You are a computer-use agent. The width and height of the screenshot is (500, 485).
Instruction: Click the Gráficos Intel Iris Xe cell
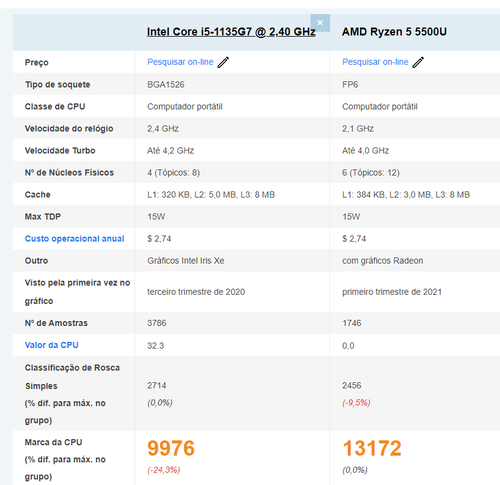[186, 261]
